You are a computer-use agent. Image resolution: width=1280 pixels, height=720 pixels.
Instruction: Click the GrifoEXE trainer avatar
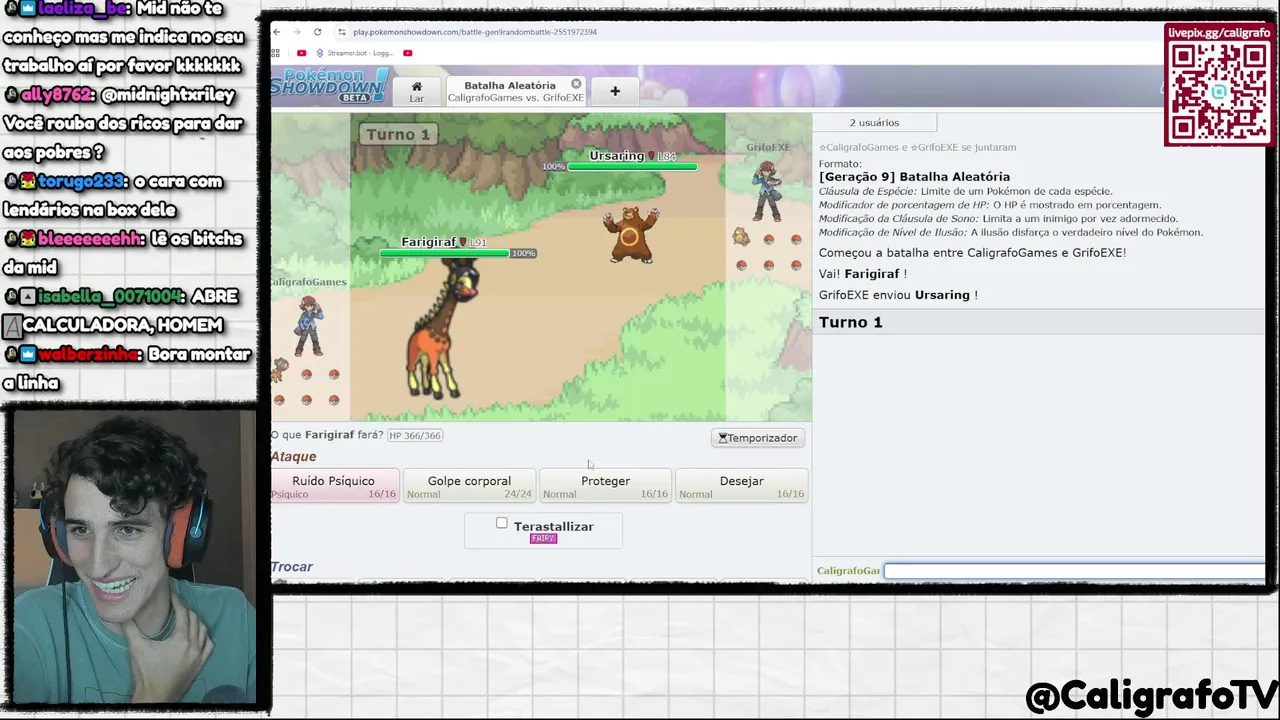point(767,191)
